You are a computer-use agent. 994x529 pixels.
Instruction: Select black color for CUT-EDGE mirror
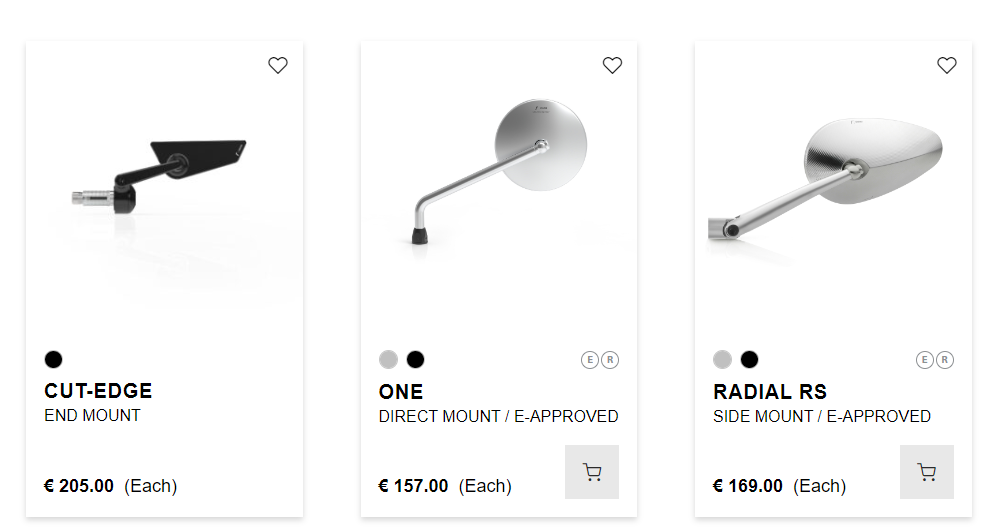(53, 360)
